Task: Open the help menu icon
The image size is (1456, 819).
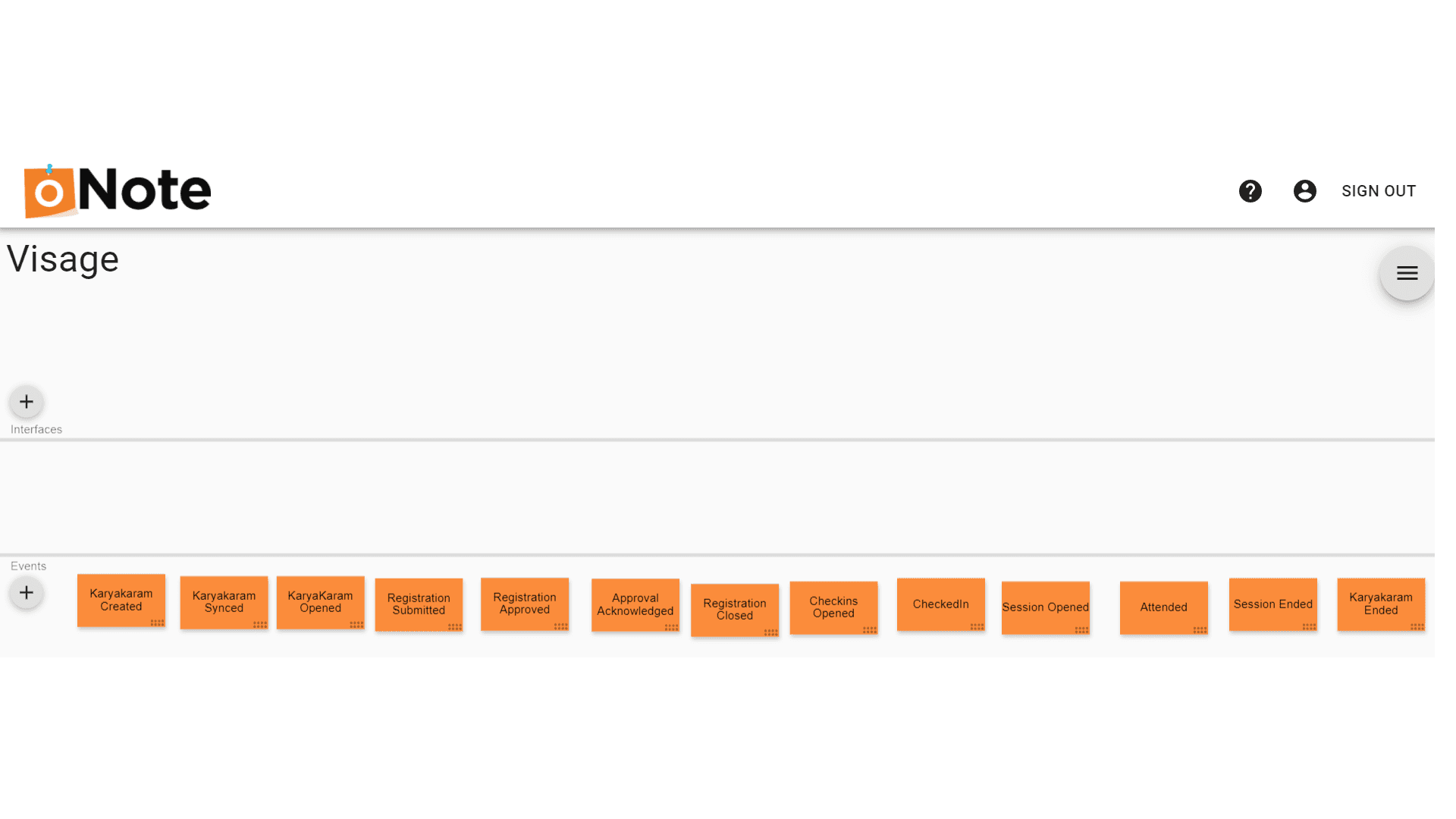Action: [x=1251, y=191]
